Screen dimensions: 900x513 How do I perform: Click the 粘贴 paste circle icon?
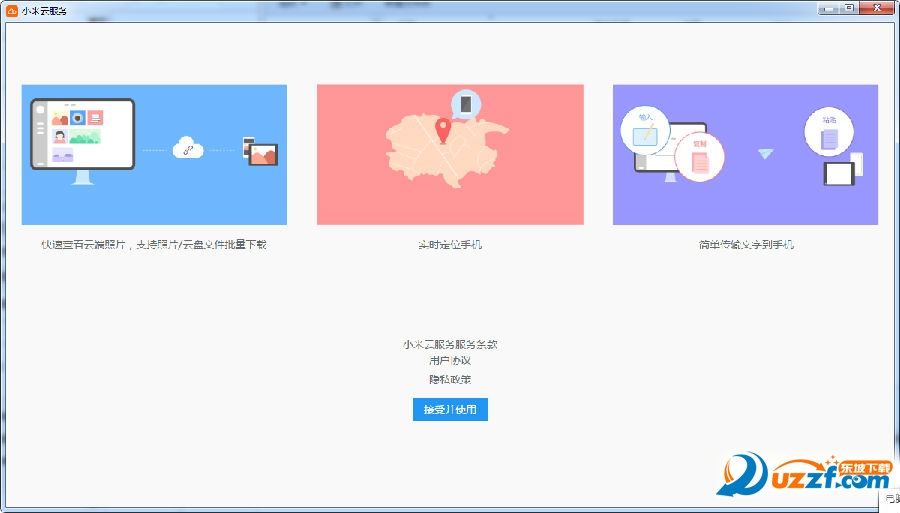(x=829, y=132)
